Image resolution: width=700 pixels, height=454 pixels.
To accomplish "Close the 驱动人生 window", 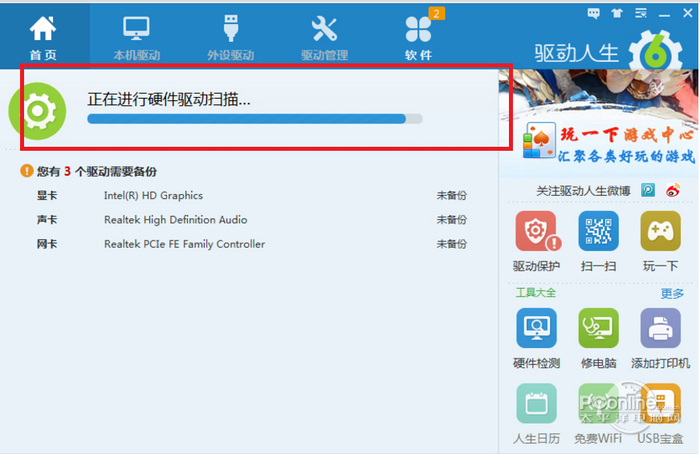I will tap(688, 13).
